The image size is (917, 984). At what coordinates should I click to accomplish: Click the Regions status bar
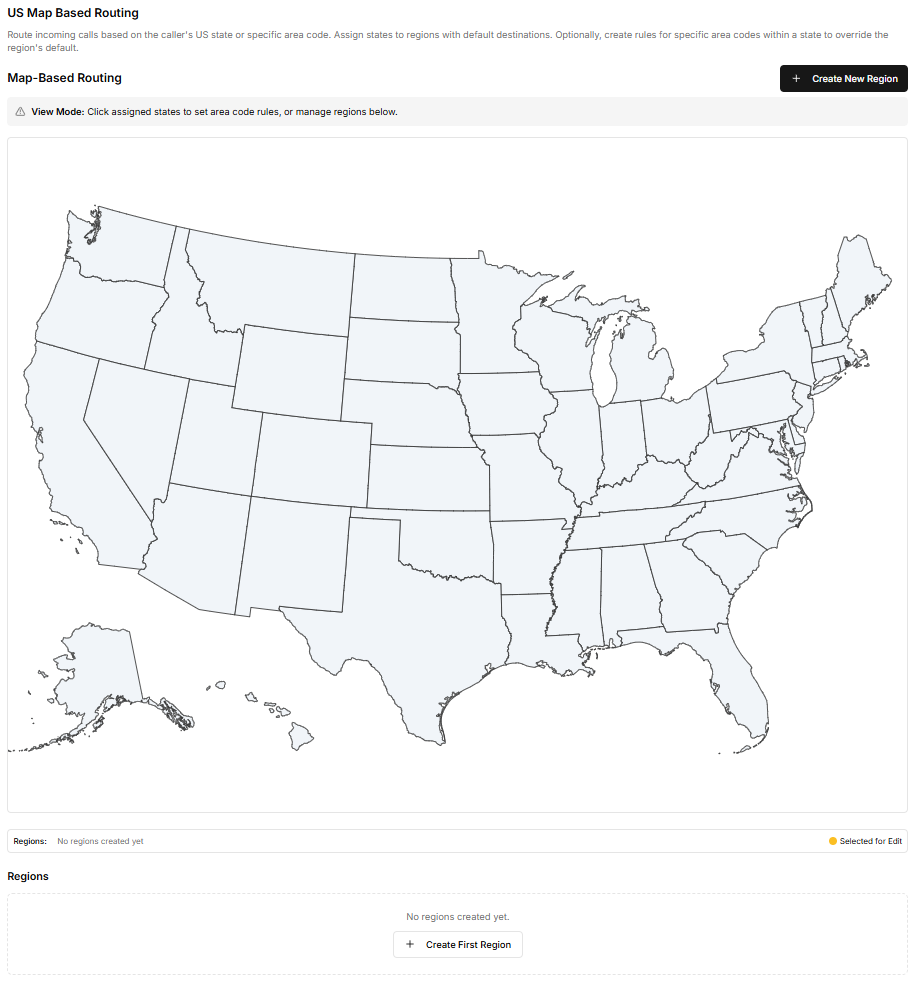(458, 841)
